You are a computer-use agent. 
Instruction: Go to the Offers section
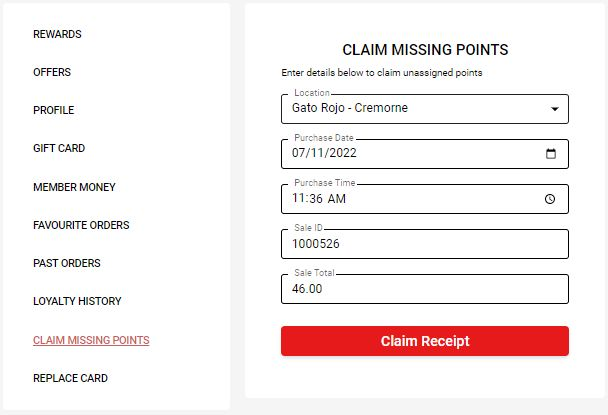52,72
